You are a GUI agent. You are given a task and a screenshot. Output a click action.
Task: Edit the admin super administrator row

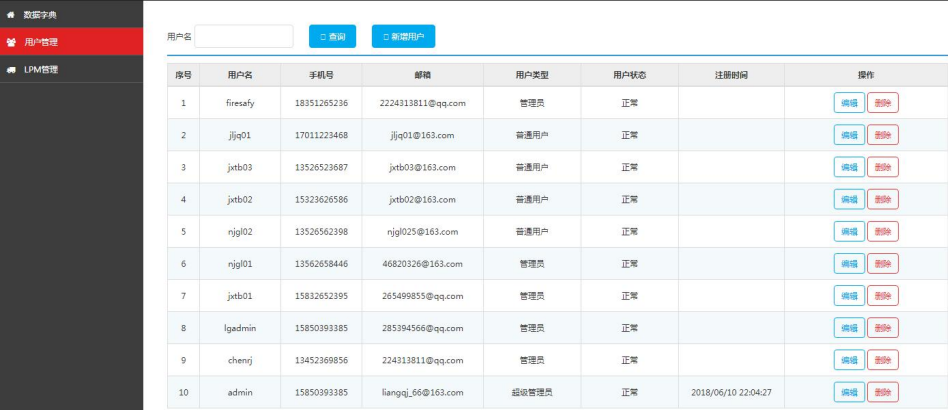tap(849, 392)
